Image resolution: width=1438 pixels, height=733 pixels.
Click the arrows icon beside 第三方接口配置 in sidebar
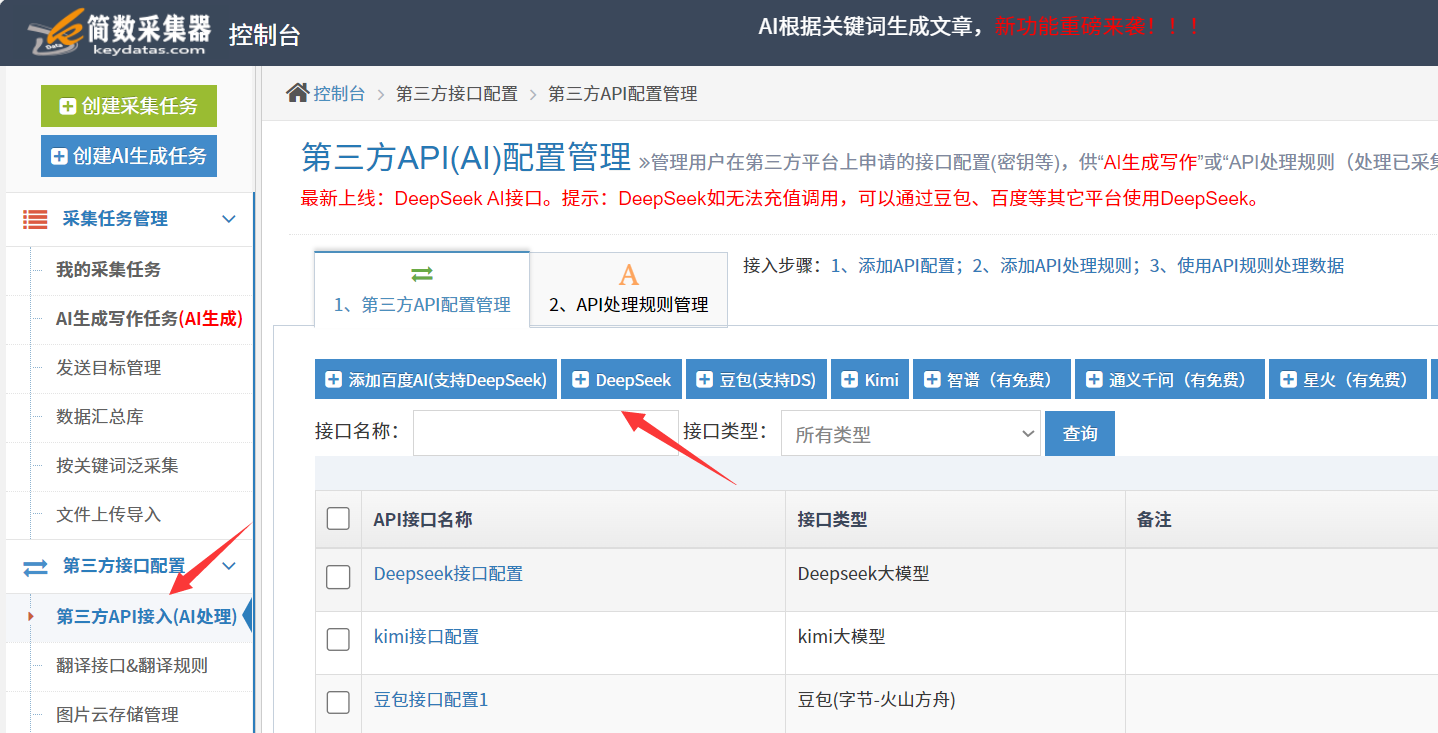(x=35, y=567)
